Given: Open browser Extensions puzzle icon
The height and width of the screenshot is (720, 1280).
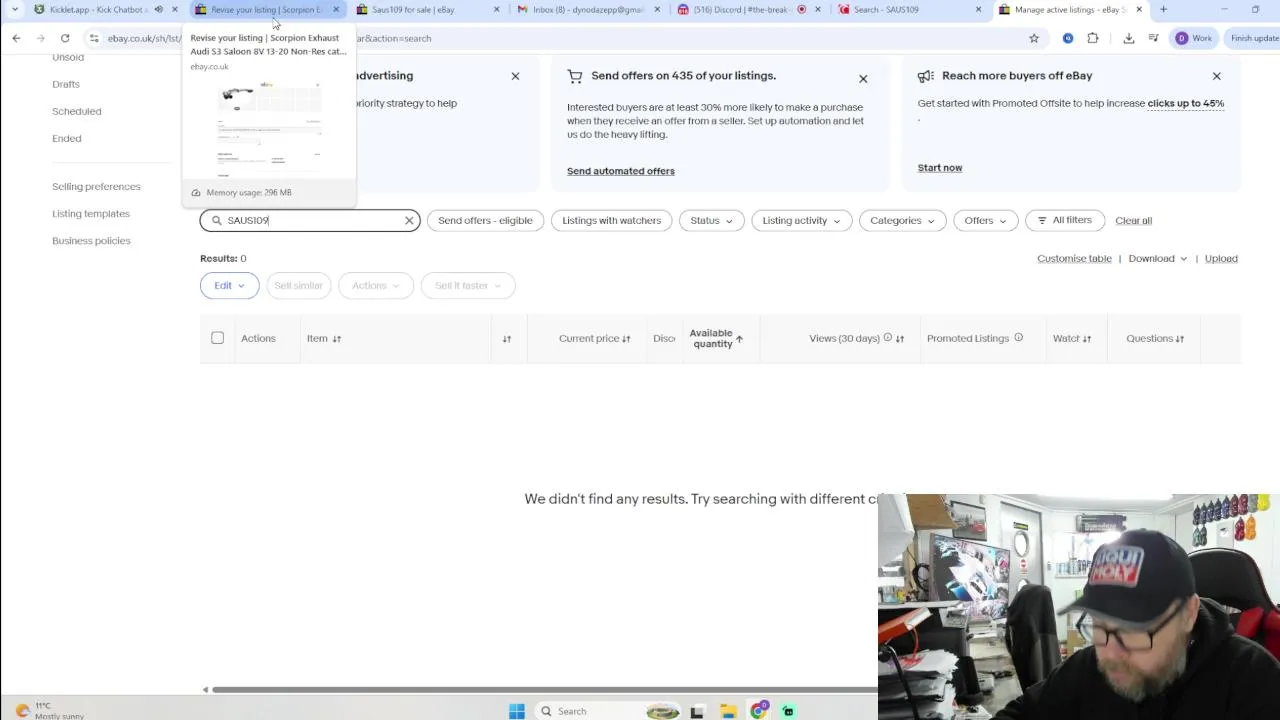Looking at the screenshot, I should [x=1092, y=38].
